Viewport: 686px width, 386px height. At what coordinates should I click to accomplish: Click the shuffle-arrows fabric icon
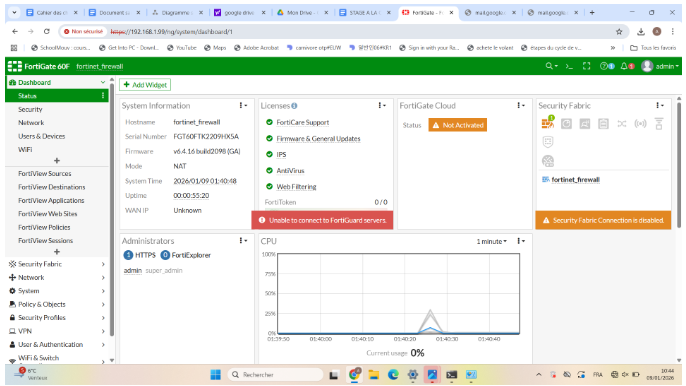(x=622, y=124)
